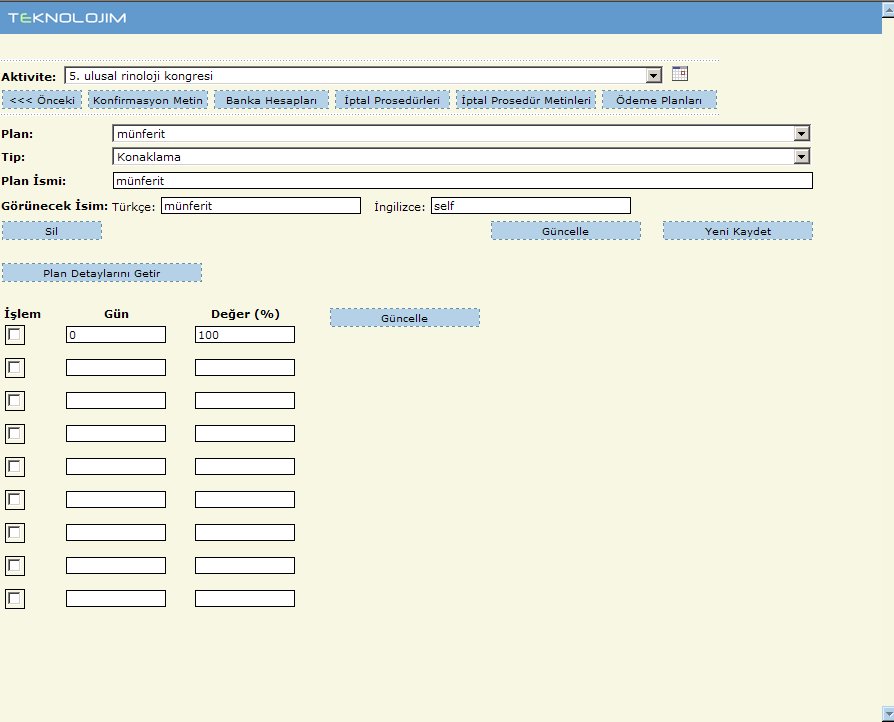Click the TEKNOLOJIM logo

coord(67,18)
